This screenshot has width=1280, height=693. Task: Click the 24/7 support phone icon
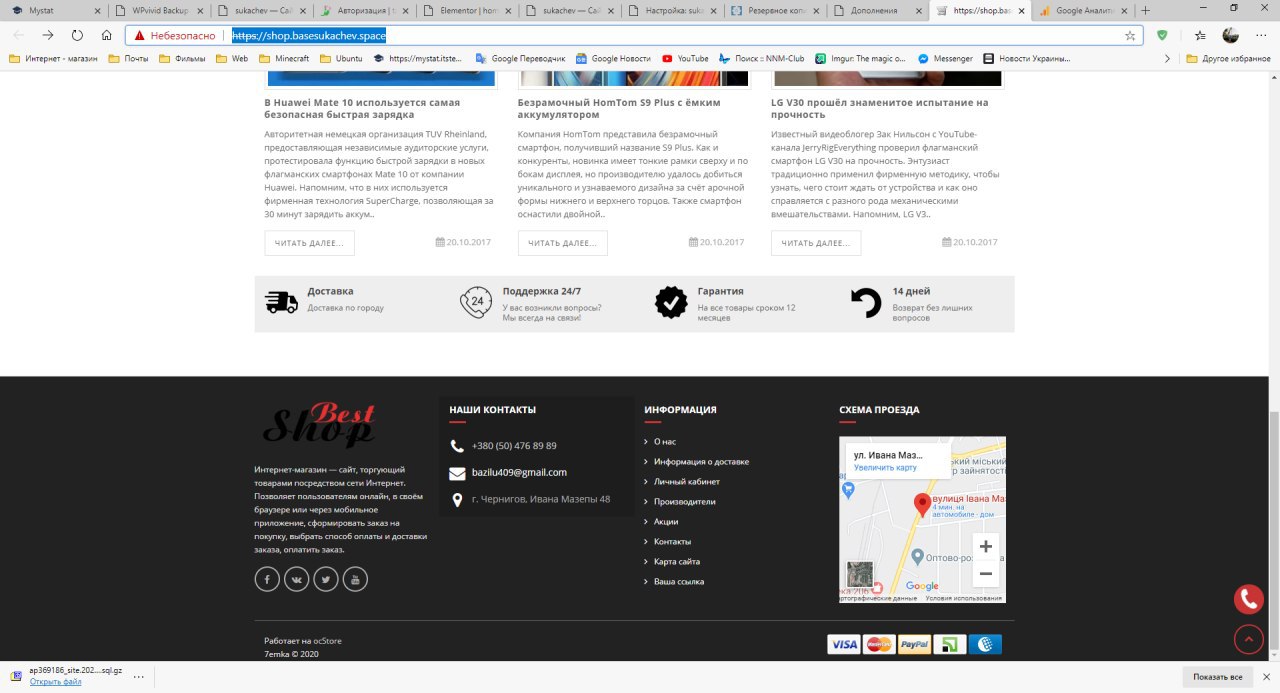(x=476, y=302)
